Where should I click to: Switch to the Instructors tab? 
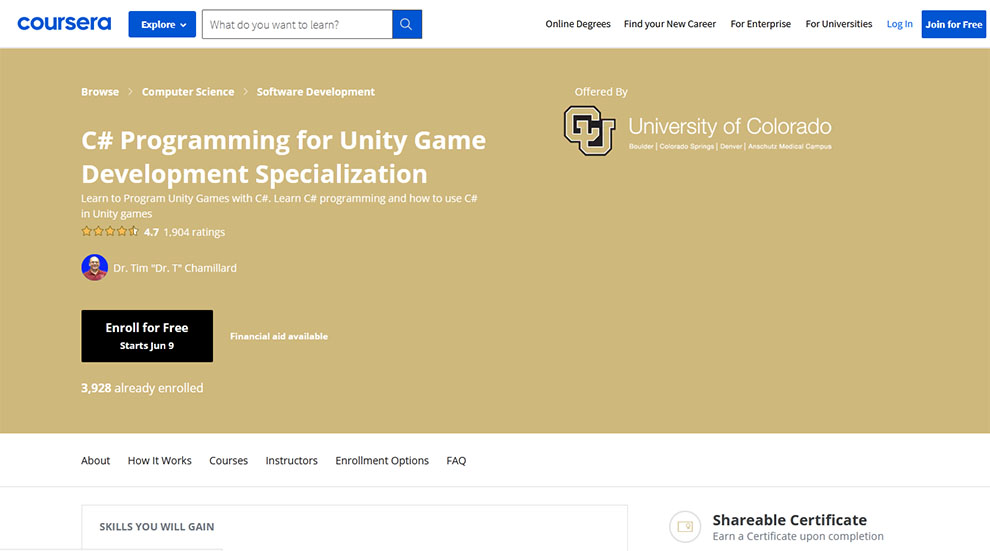[291, 460]
